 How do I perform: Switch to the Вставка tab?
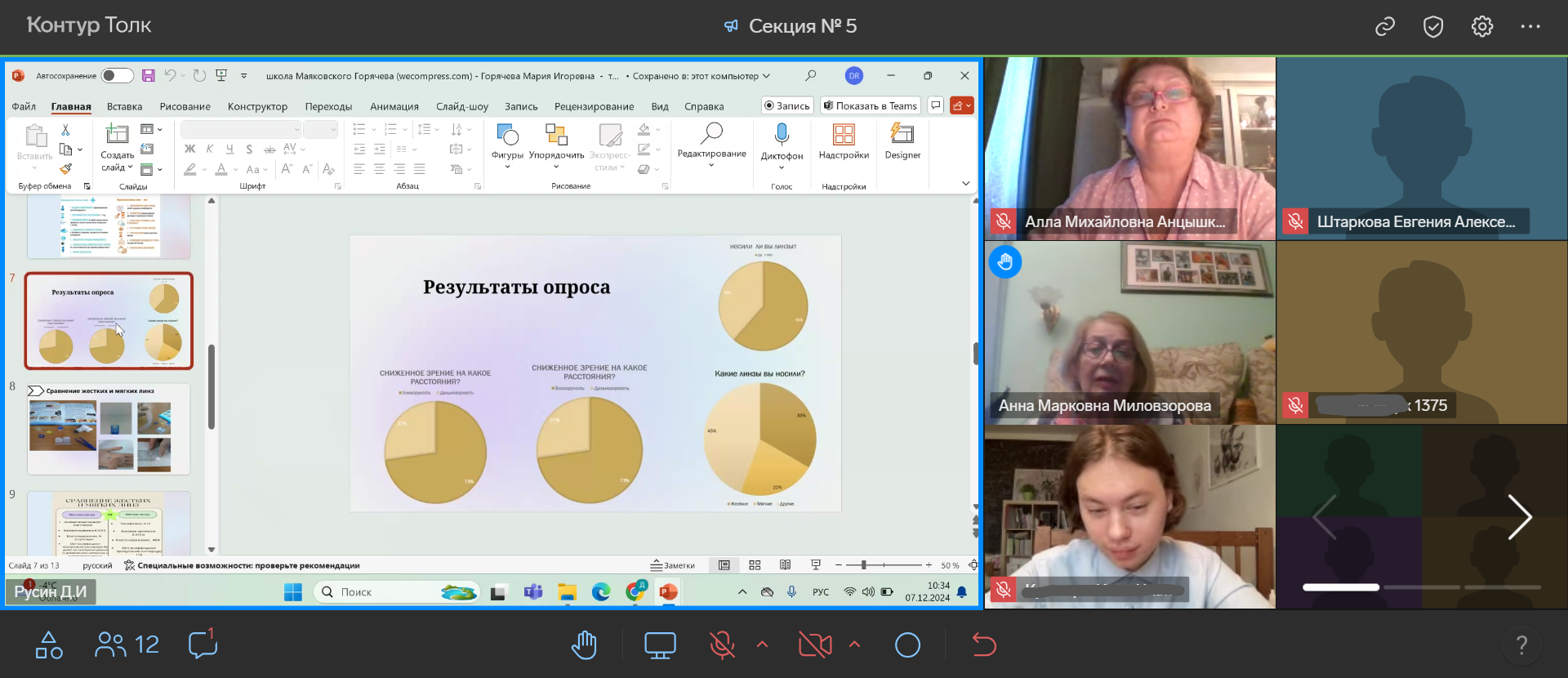click(124, 106)
